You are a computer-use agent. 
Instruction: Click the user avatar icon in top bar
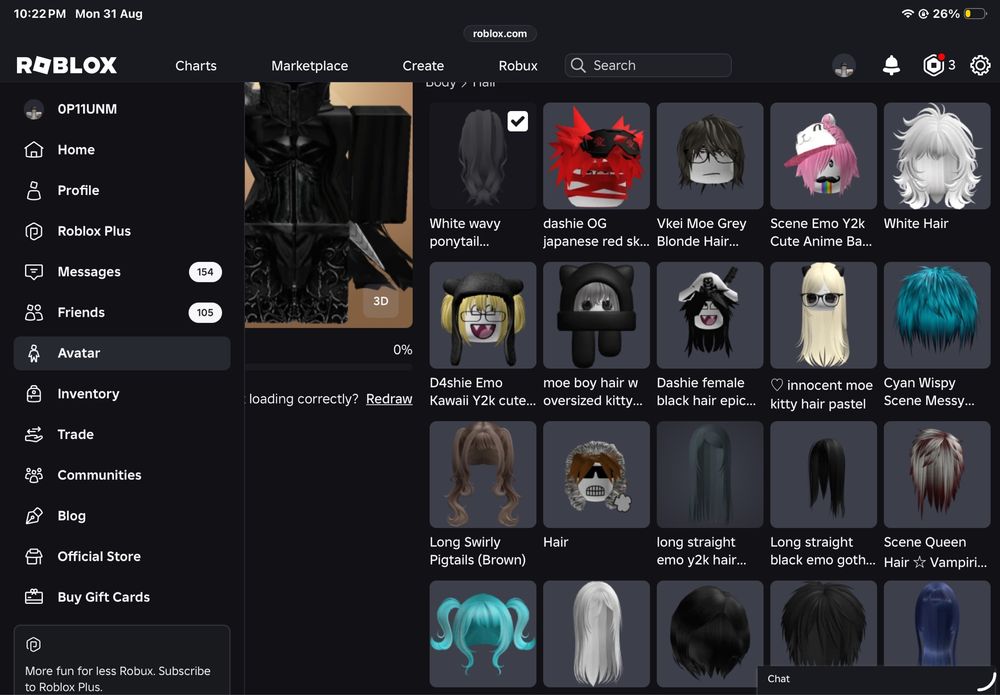tap(844, 65)
